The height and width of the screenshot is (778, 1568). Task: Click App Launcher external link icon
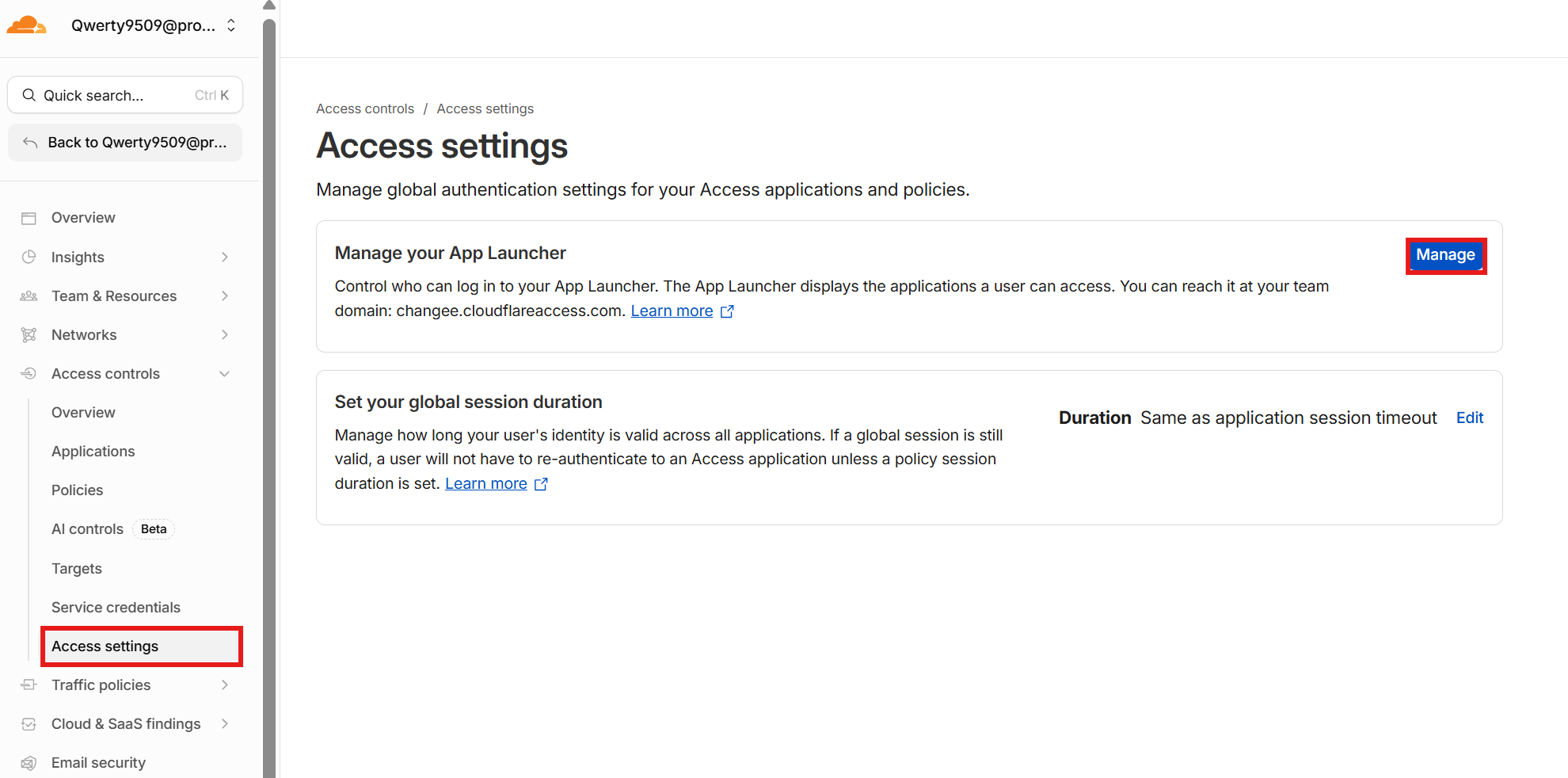pos(727,311)
